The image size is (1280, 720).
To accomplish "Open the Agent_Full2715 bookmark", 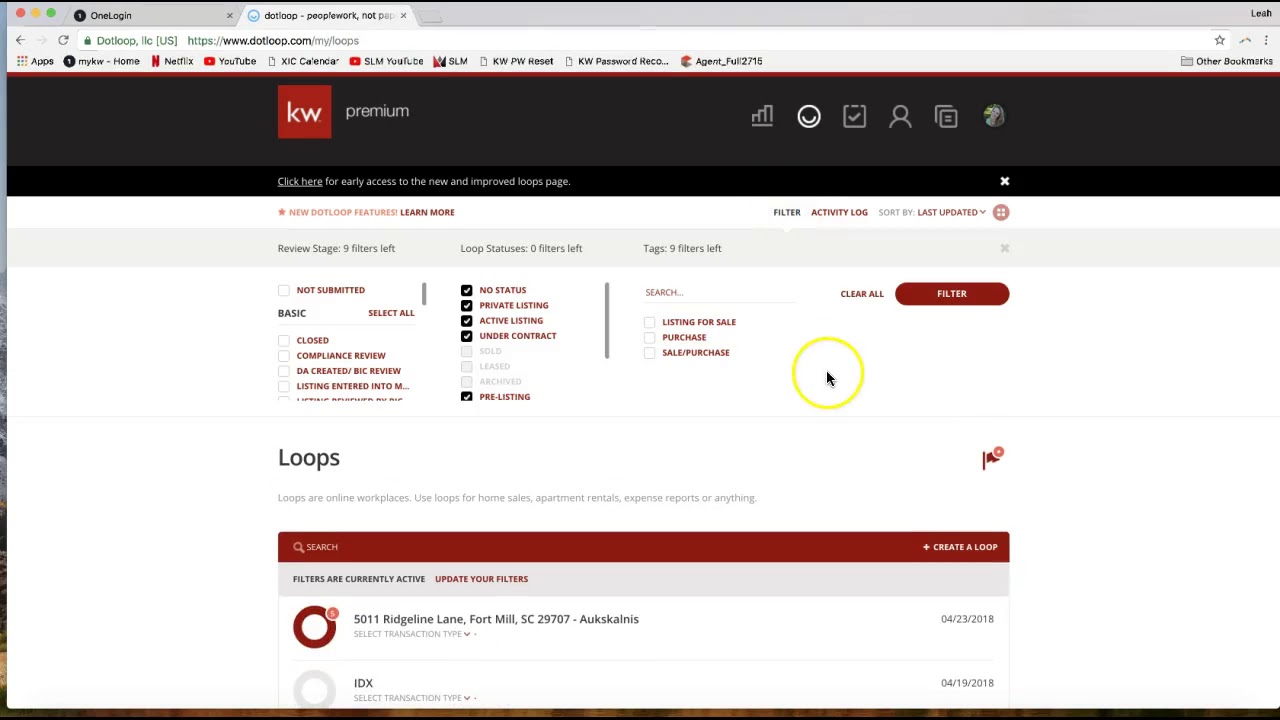I will coord(721,61).
